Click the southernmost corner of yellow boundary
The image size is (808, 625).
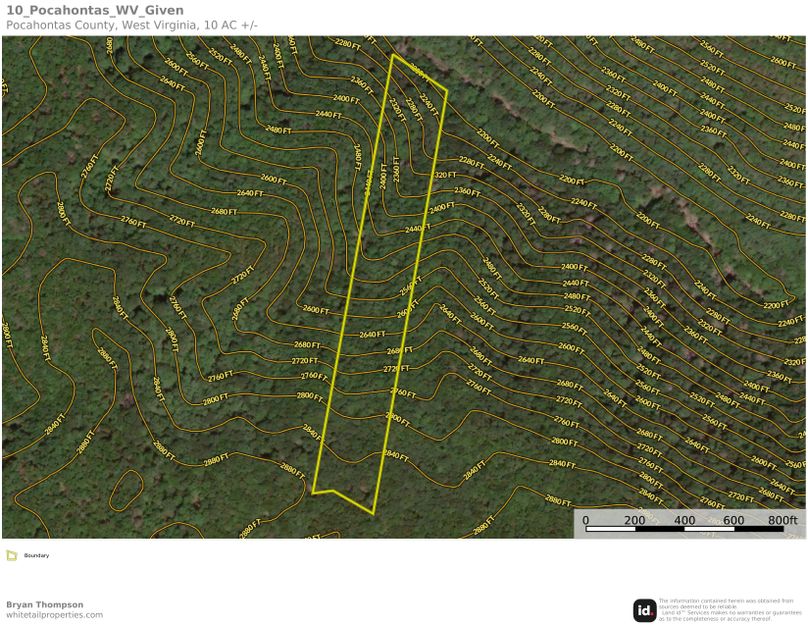373,514
